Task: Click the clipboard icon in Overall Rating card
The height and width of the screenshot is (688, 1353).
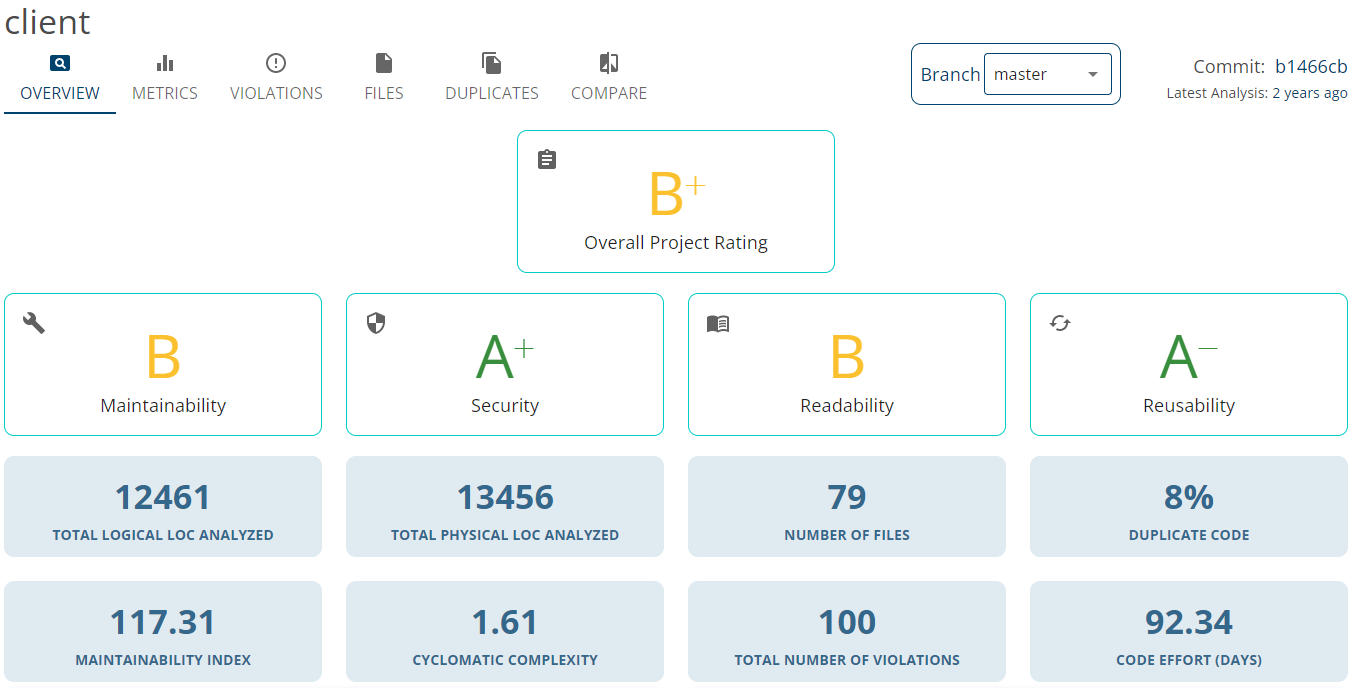Action: coord(547,159)
